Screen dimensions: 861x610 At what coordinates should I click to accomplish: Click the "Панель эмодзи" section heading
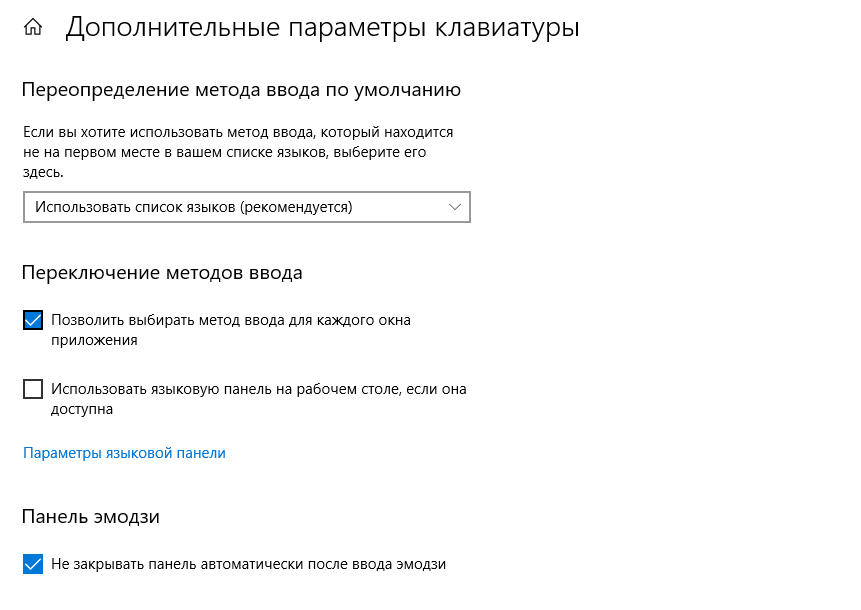click(91, 517)
